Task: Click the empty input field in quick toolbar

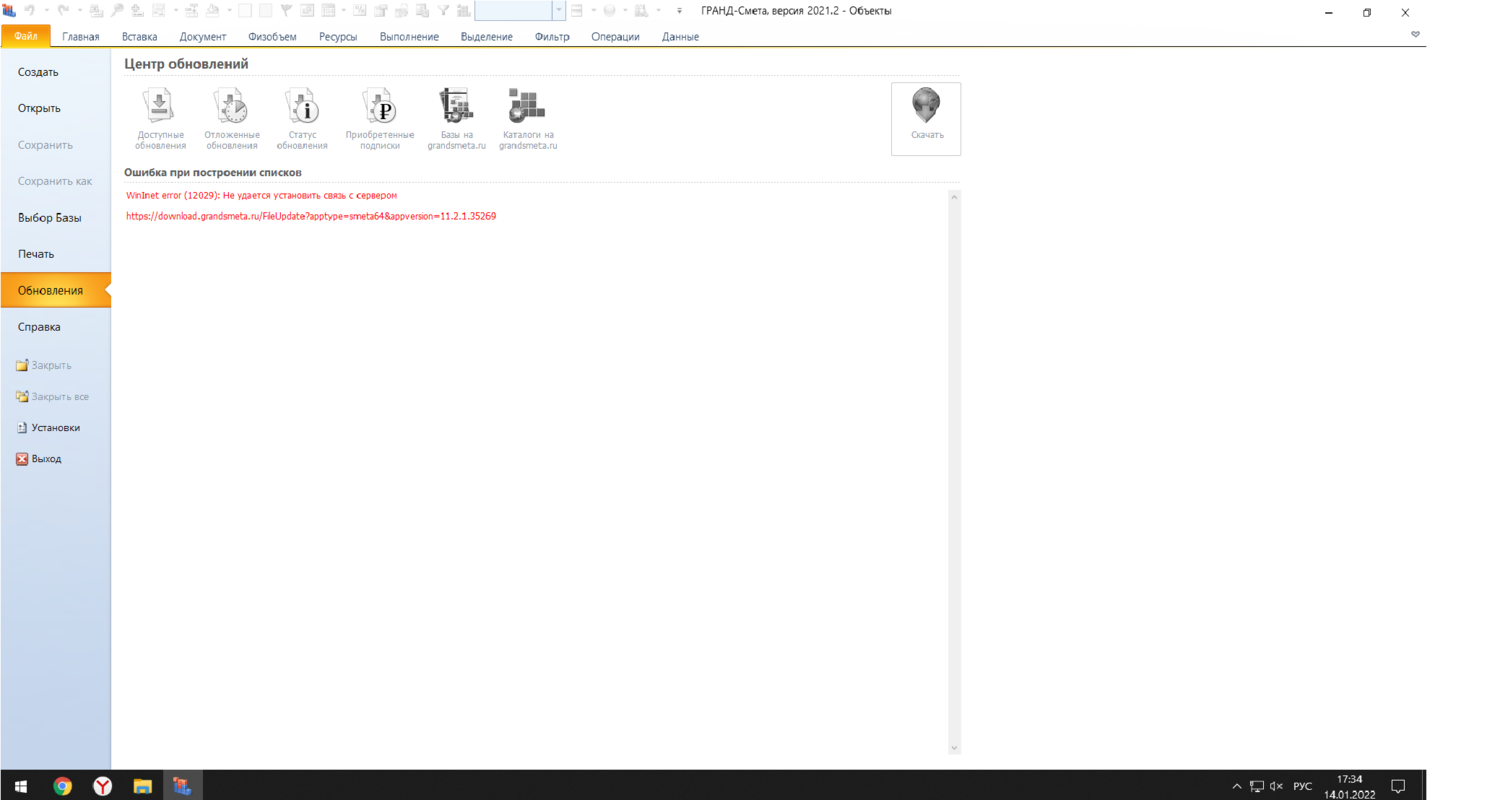Action: (x=513, y=11)
